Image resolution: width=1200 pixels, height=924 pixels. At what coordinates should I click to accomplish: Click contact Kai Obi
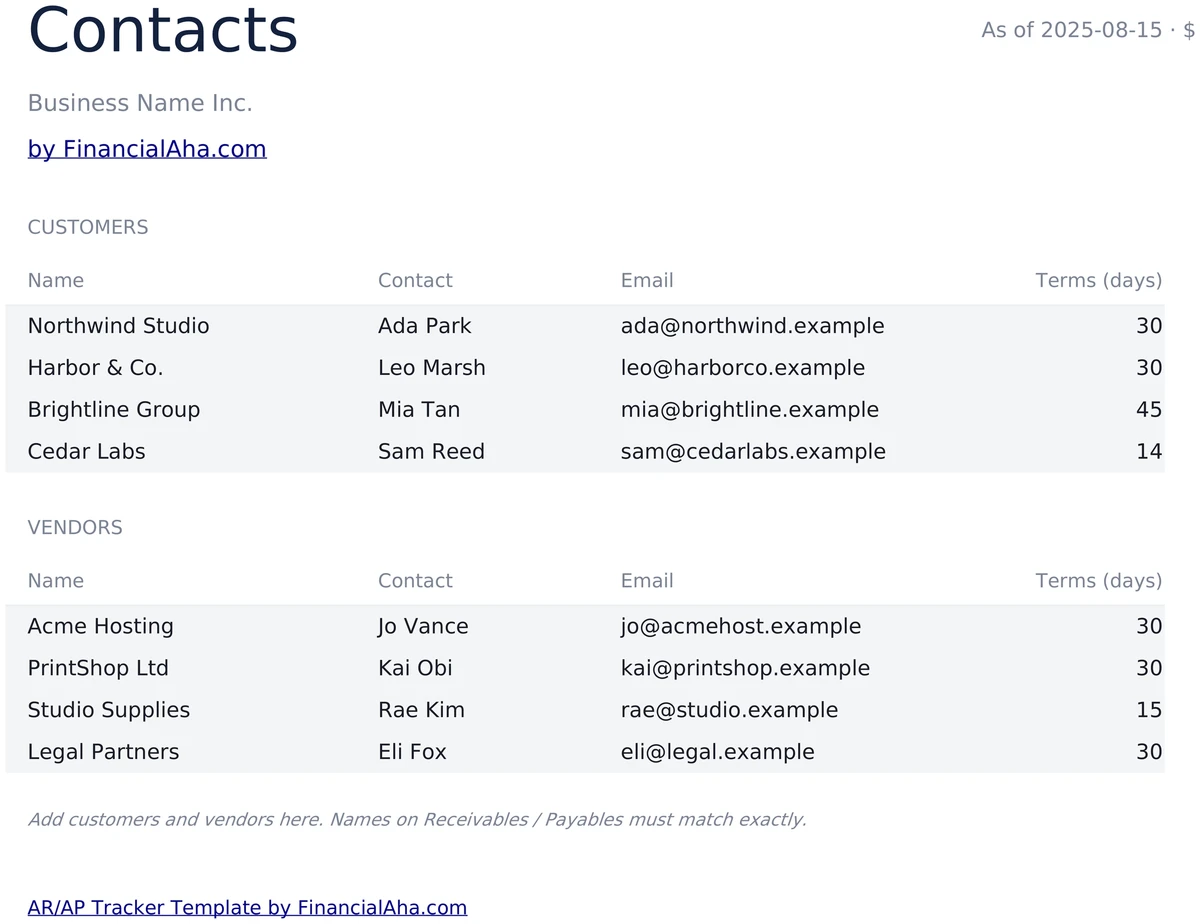tap(415, 668)
